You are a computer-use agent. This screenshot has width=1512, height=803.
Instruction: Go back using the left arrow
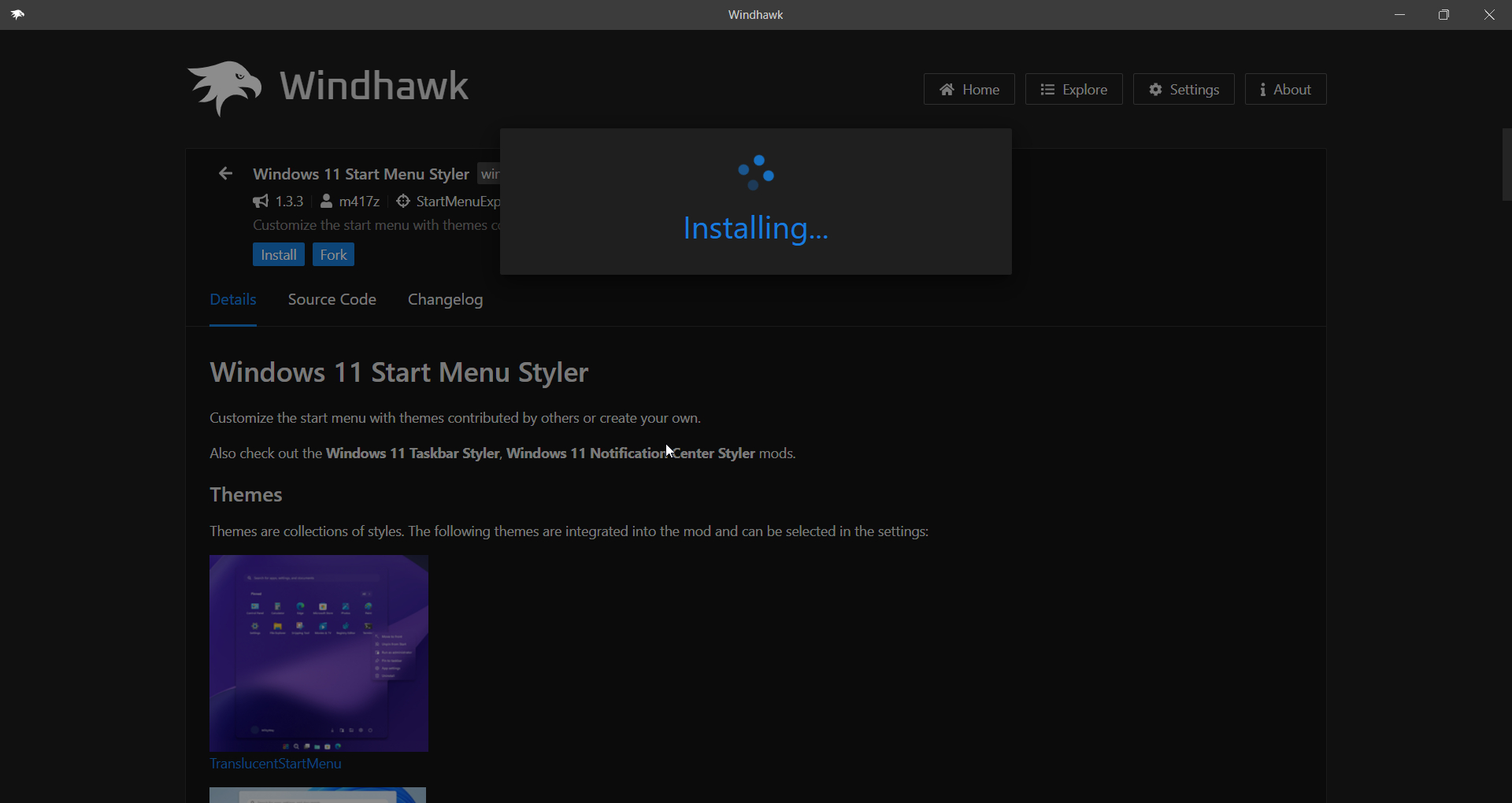point(226,174)
